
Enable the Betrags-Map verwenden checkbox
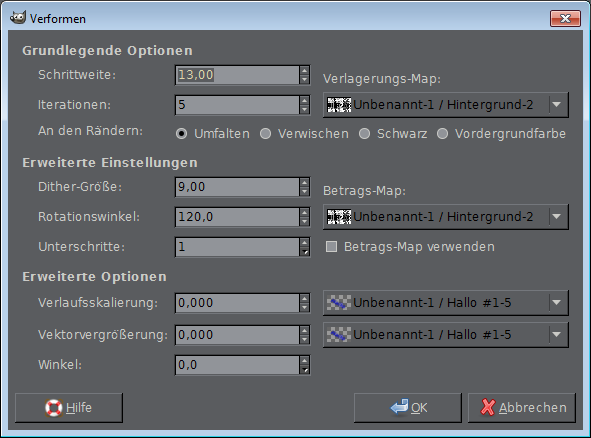pyautogui.click(x=331, y=247)
